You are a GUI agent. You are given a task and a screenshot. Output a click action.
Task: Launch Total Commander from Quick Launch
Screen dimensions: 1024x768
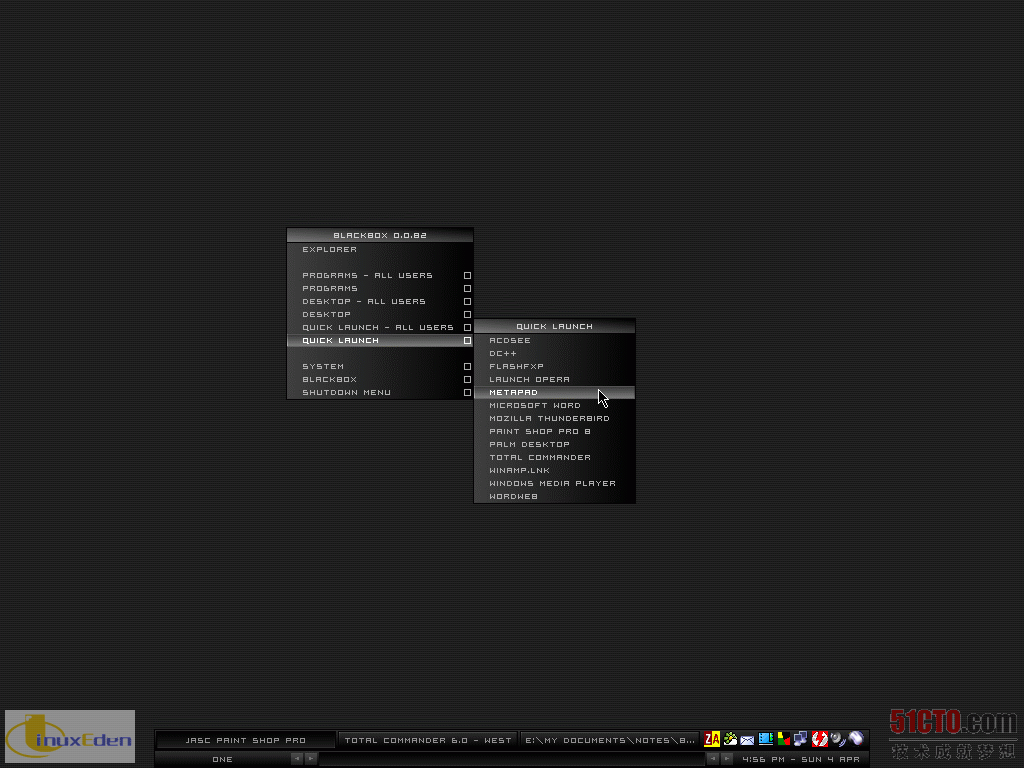tap(554, 458)
